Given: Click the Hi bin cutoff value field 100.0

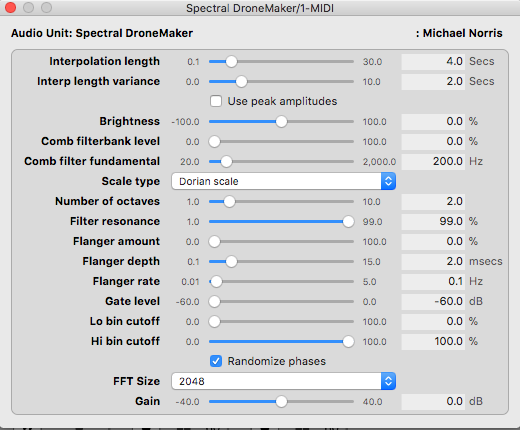Looking at the screenshot, I should [433, 342].
